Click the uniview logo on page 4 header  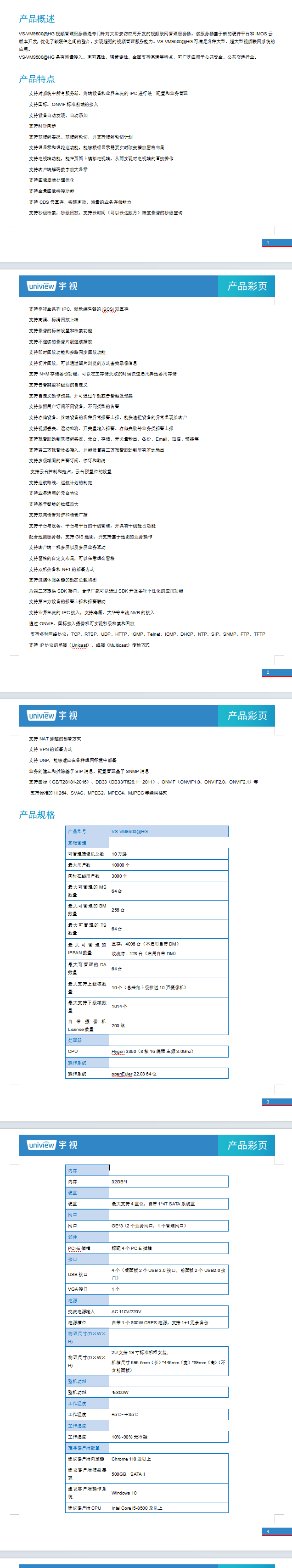click(41, 1145)
